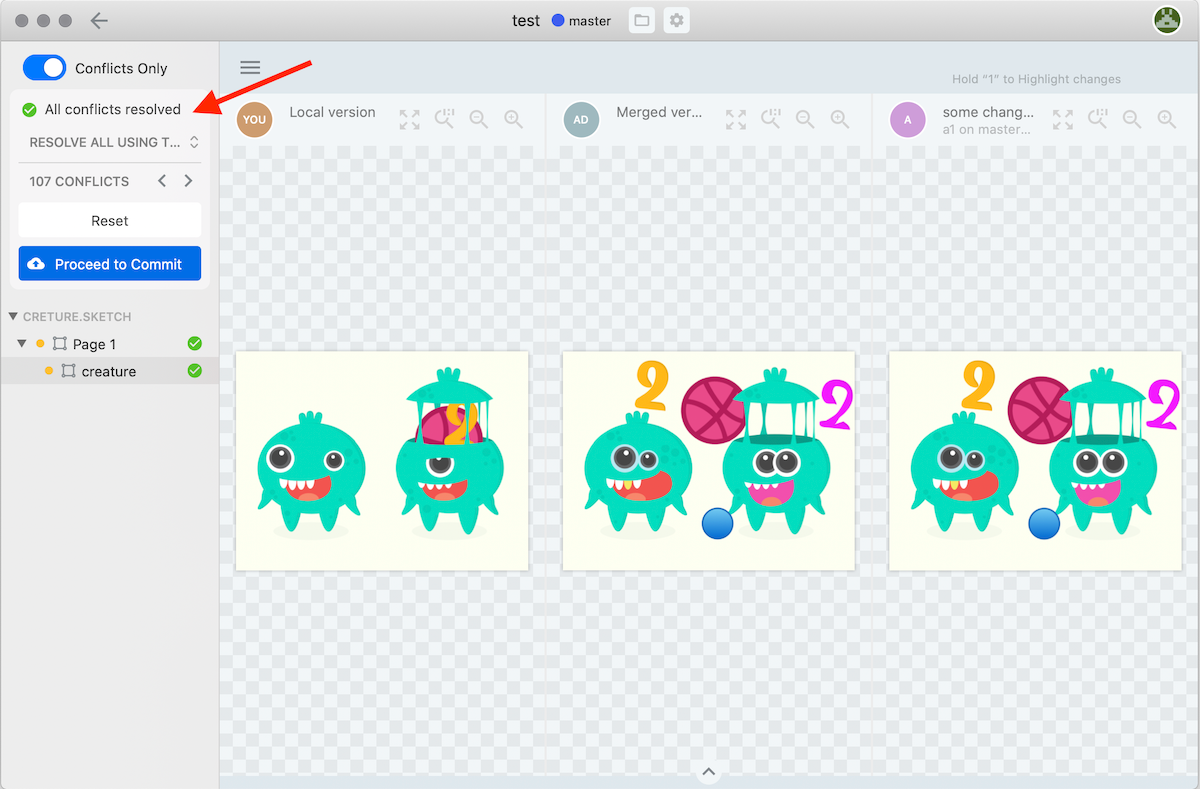Click the master branch indicator
Screen dimensions: 1200x789
tap(581, 21)
